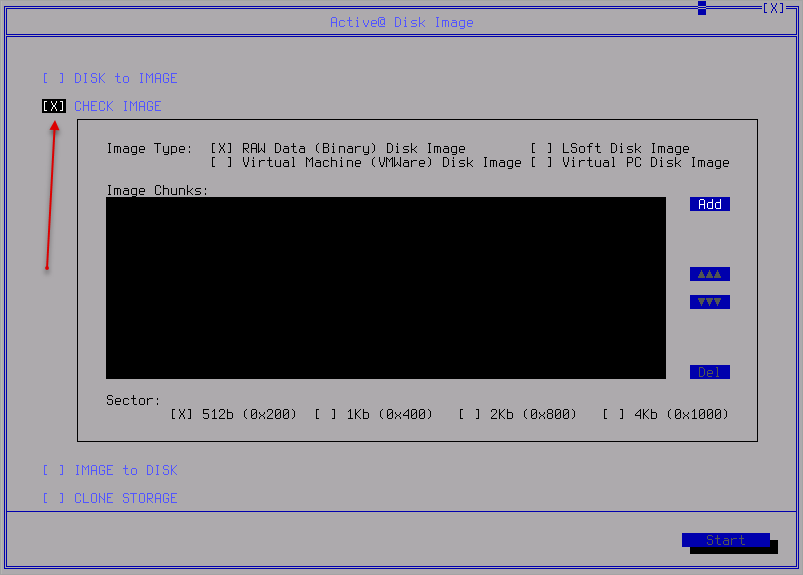Select the DISK to IMAGE option
Viewport: 803px width, 575px height.
(110, 78)
